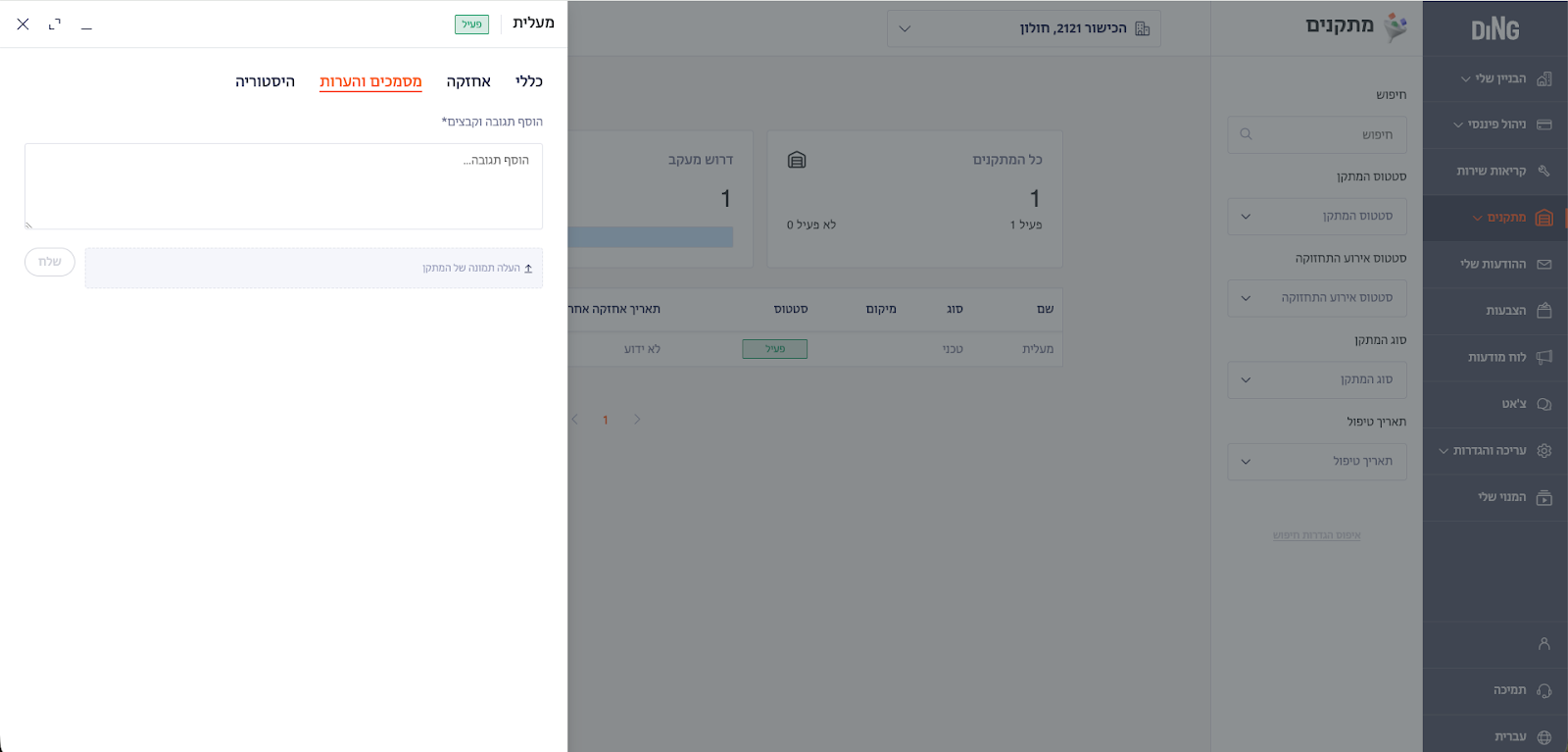
Task: Click the הוסף תגובה comment text area
Action: [x=283, y=186]
